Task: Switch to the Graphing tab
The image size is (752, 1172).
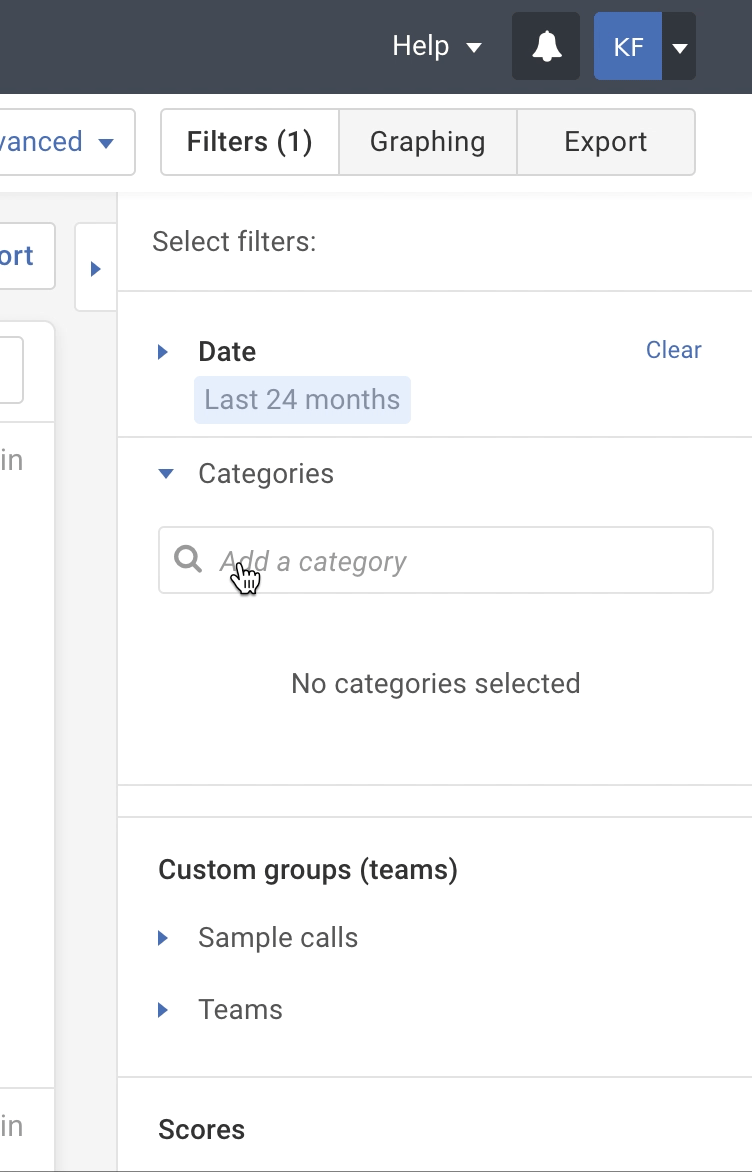Action: tap(428, 142)
